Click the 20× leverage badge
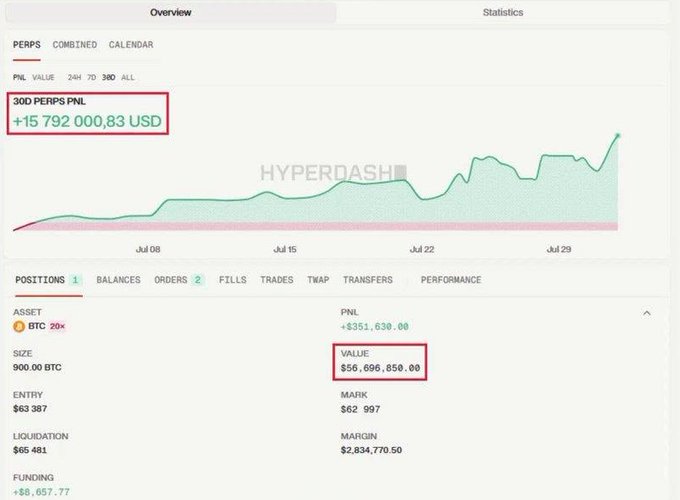This screenshot has height=500, width=680. coord(57,326)
